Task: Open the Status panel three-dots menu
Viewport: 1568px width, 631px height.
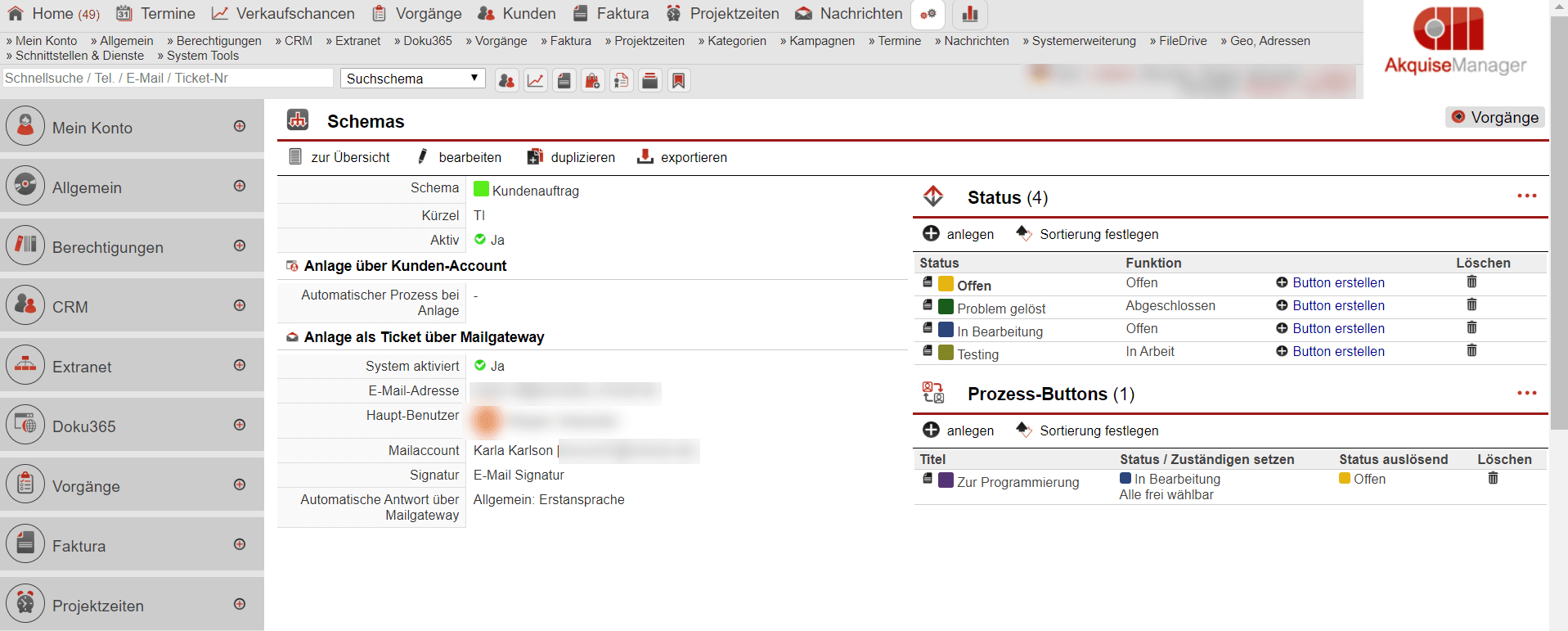Action: 1526,196
